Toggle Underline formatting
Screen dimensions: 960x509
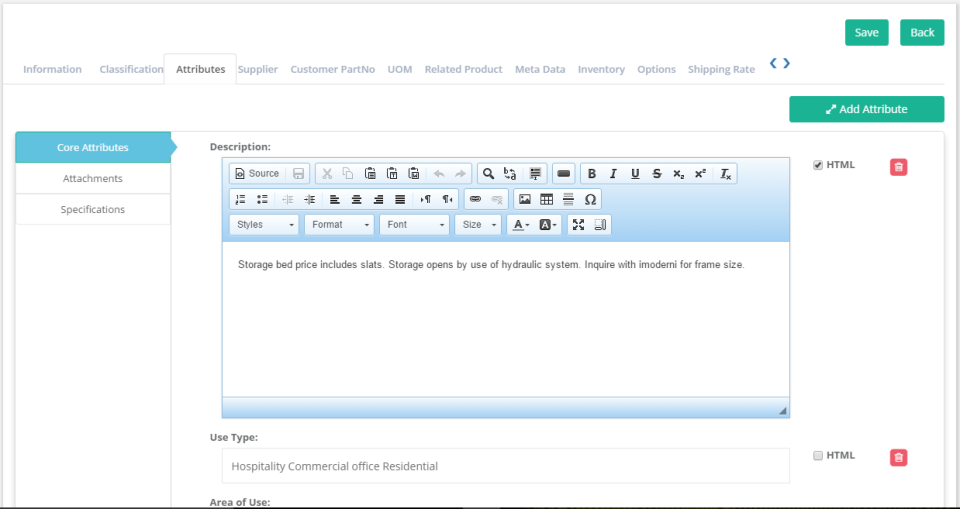(635, 173)
